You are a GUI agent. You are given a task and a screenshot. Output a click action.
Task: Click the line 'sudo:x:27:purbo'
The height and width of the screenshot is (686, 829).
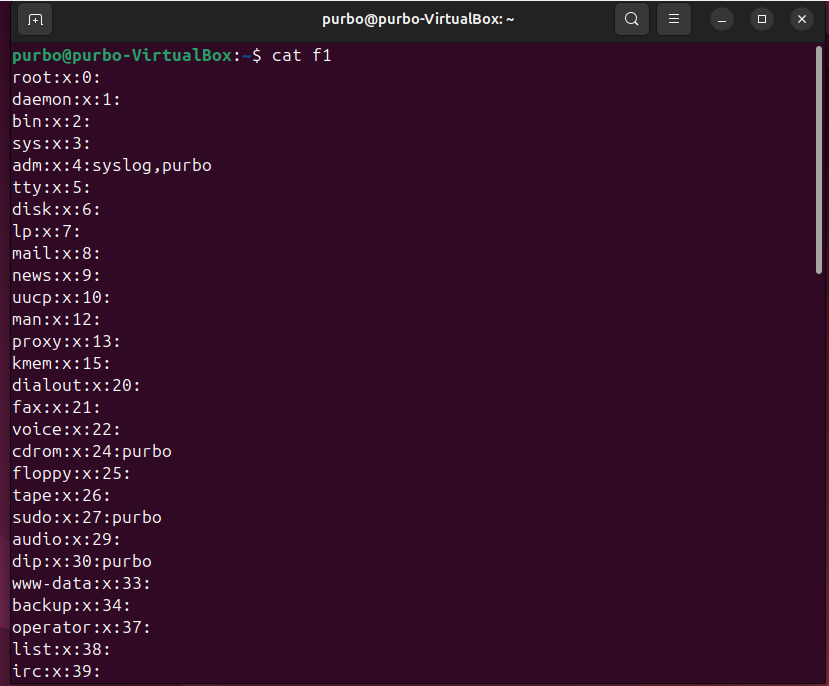(87, 517)
